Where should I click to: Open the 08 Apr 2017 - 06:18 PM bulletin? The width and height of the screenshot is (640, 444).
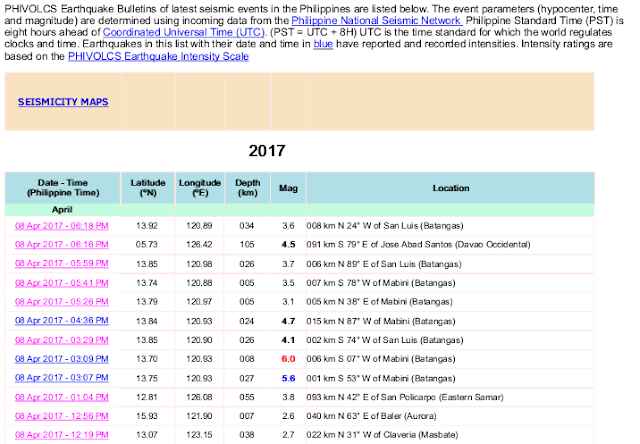(62, 226)
